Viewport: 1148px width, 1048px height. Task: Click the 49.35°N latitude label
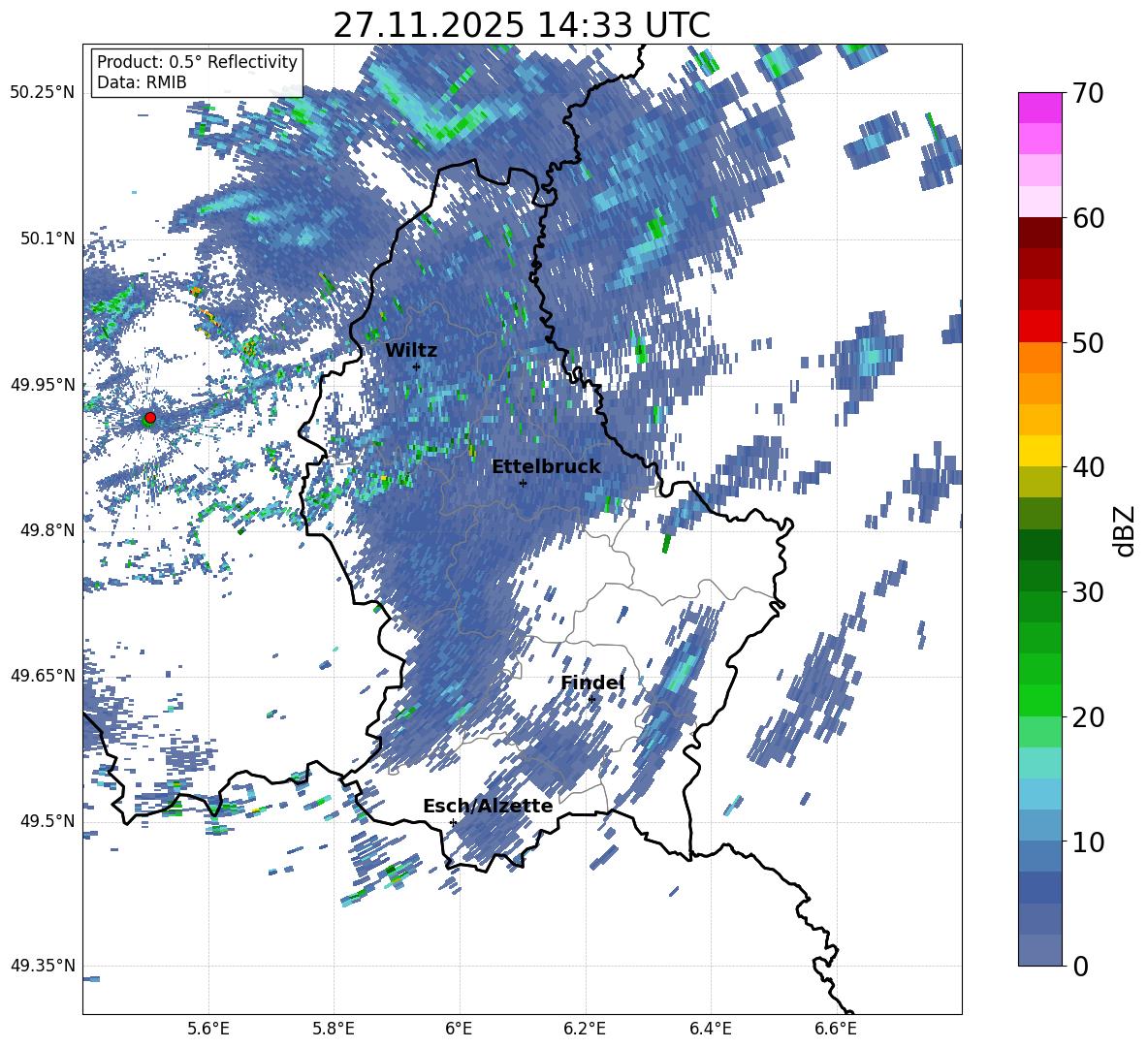click(43, 966)
